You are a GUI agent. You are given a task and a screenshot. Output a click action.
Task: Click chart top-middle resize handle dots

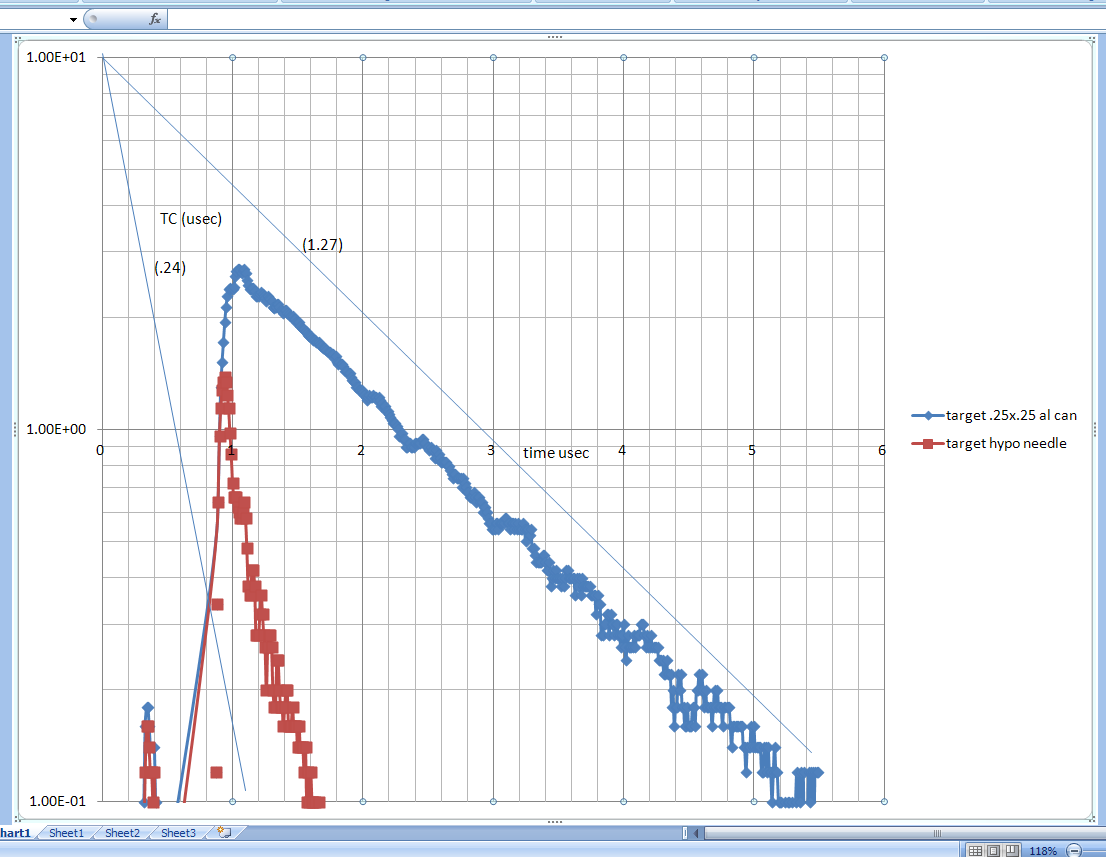(x=554, y=37)
